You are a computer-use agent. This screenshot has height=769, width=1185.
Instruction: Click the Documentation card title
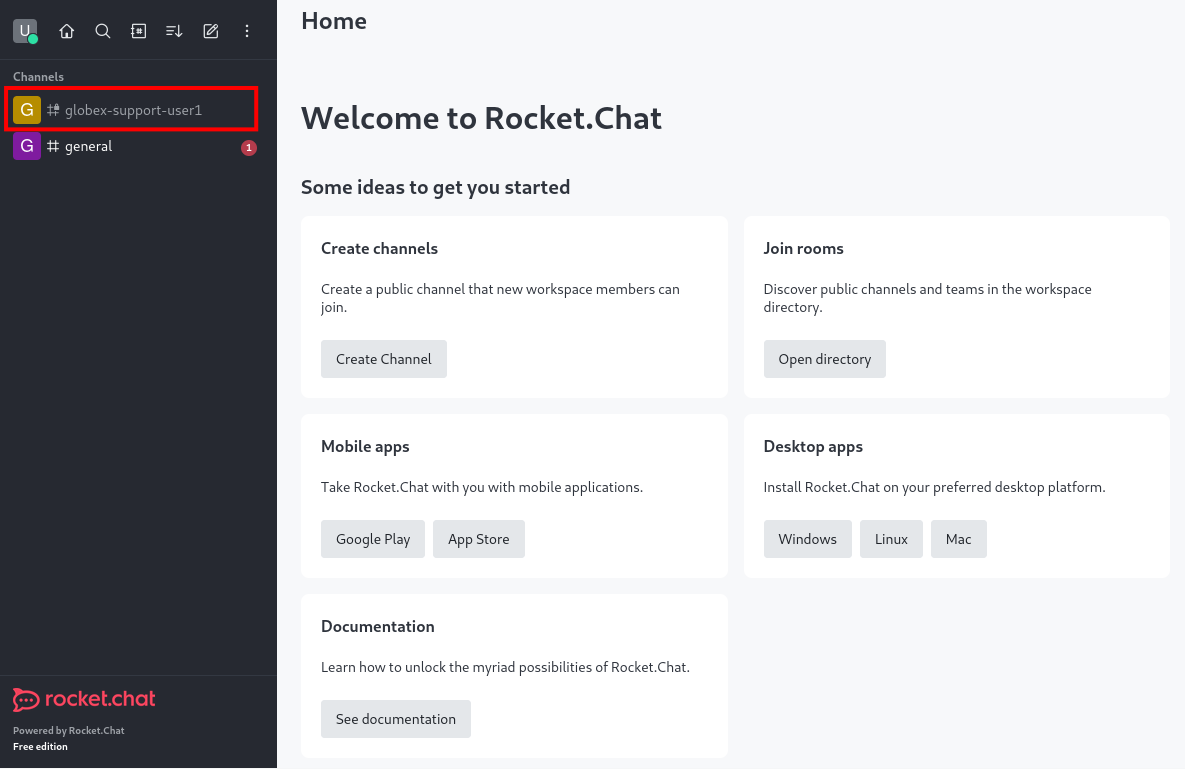click(378, 626)
